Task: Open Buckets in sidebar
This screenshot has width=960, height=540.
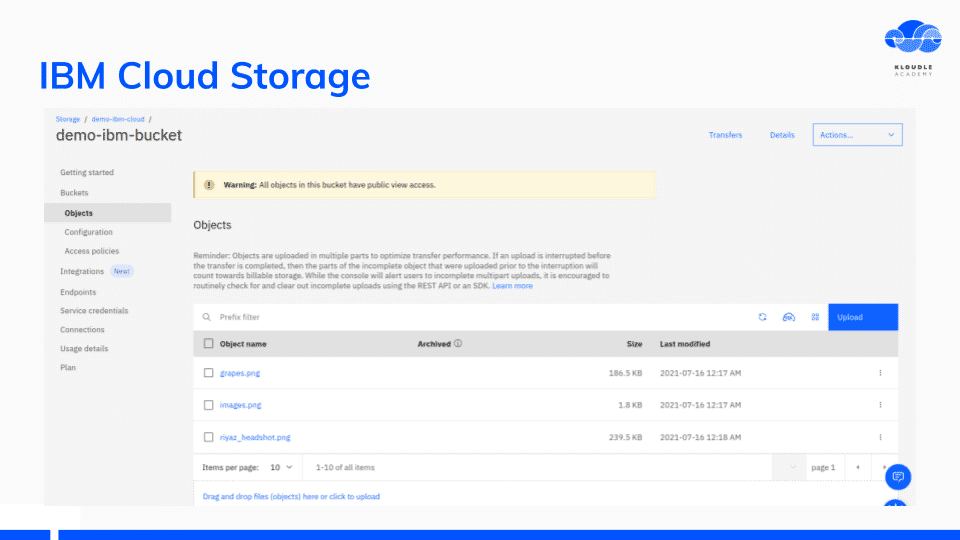Action: click(x=74, y=193)
